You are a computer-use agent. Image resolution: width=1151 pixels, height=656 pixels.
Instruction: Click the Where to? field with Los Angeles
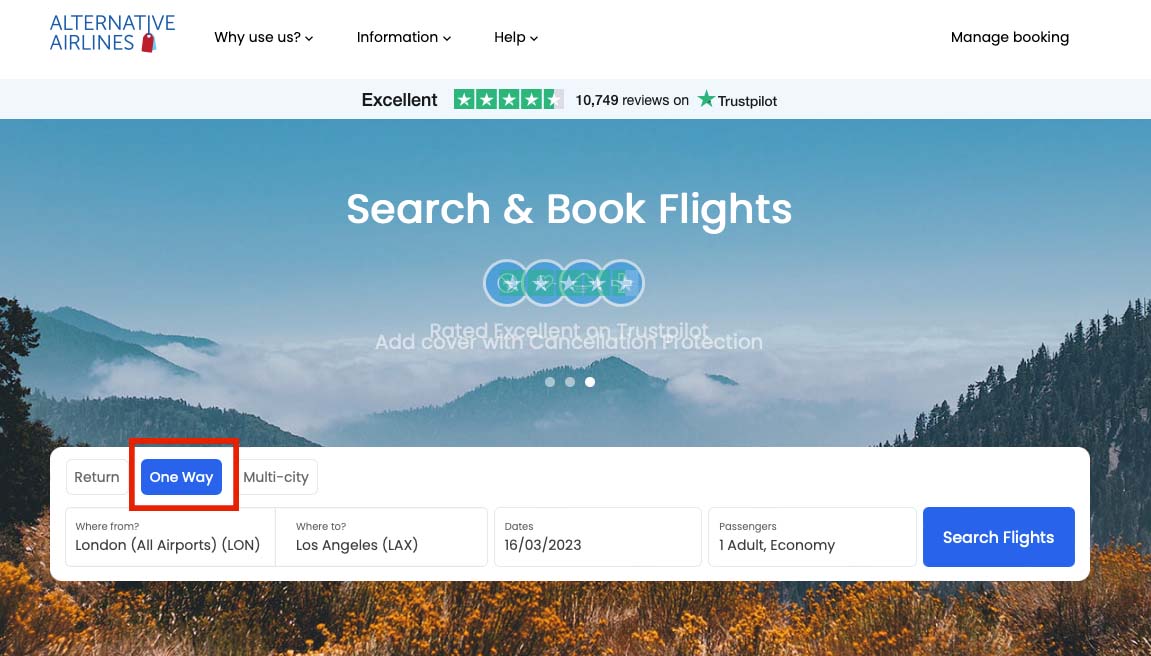(381, 537)
